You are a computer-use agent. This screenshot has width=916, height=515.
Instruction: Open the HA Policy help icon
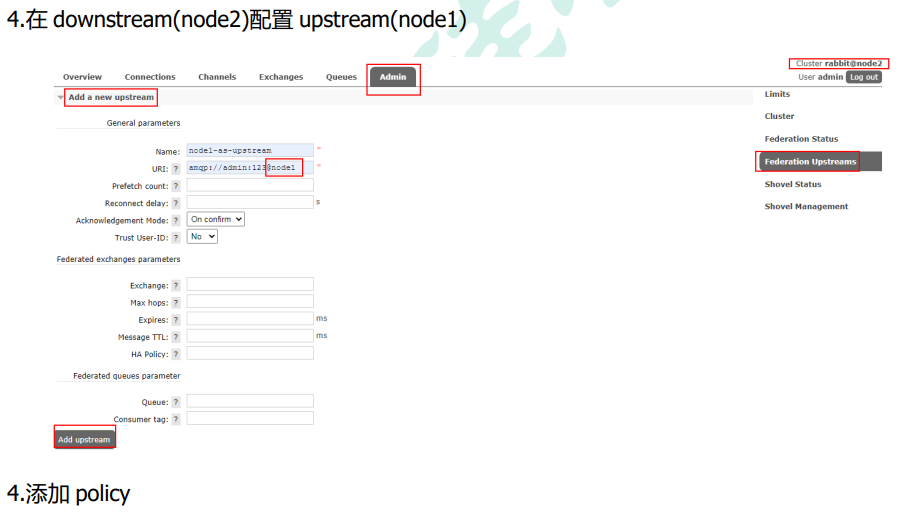(176, 354)
